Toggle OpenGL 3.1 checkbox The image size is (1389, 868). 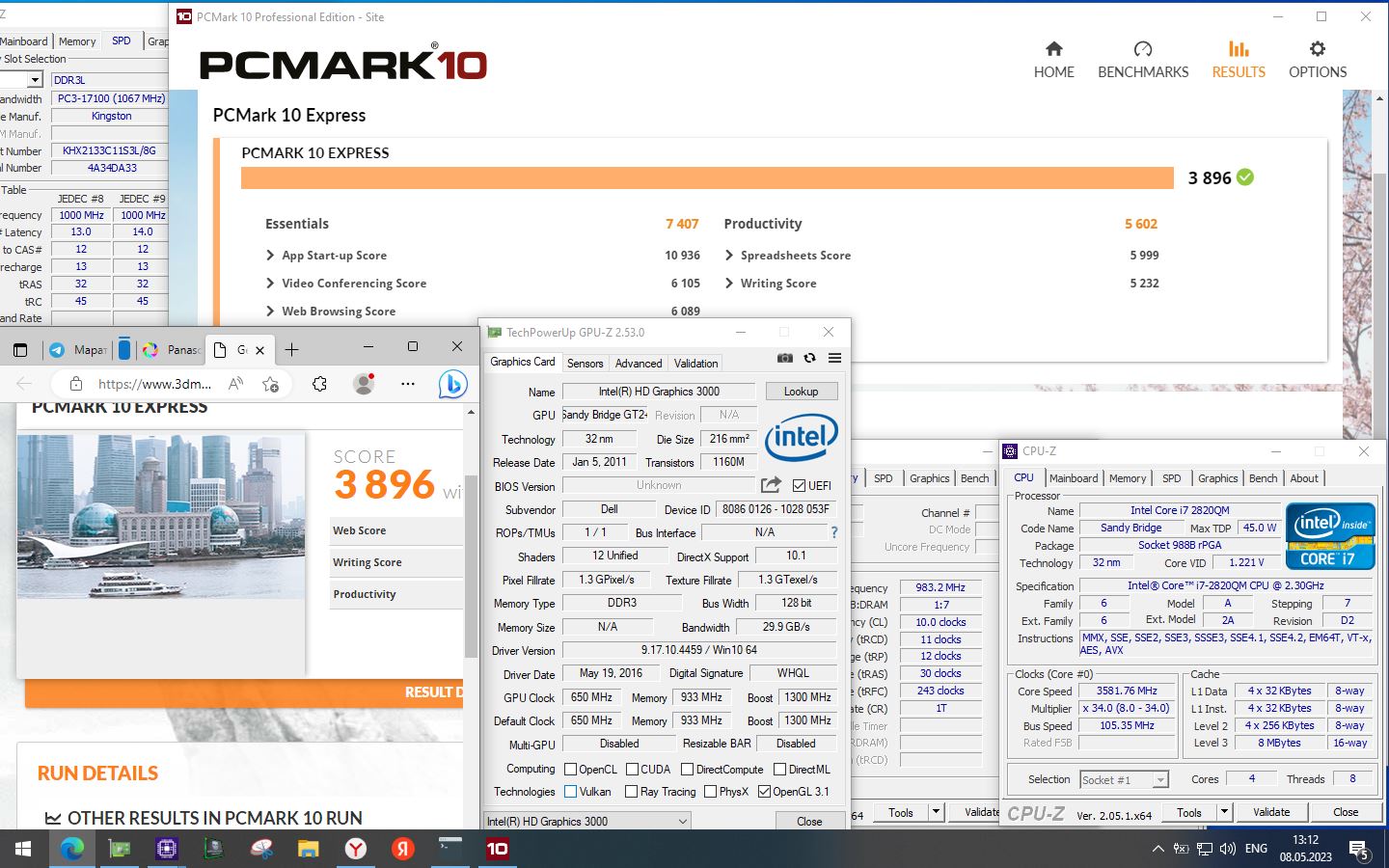pos(764,791)
